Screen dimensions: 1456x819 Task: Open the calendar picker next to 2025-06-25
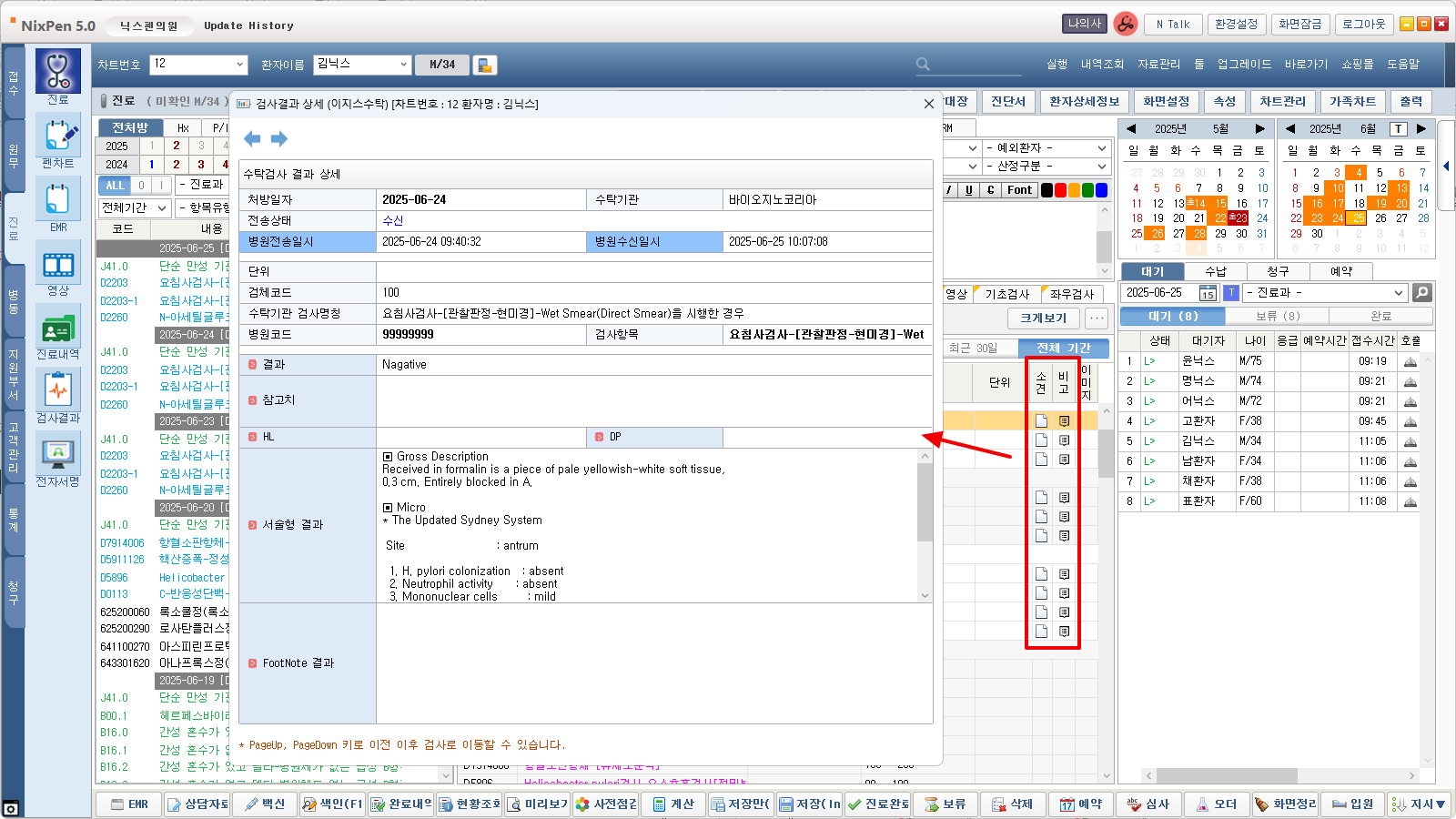tap(1207, 293)
